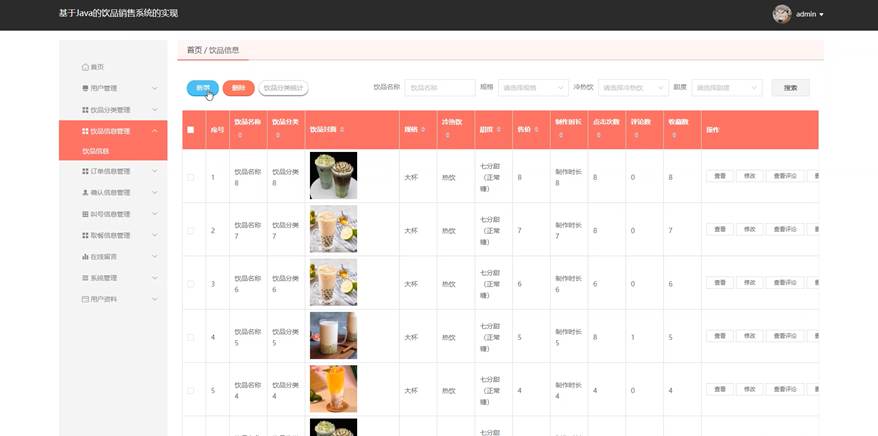
Task: Click the page title 基于Java的饮品销售系统的实现
Action: [118, 13]
